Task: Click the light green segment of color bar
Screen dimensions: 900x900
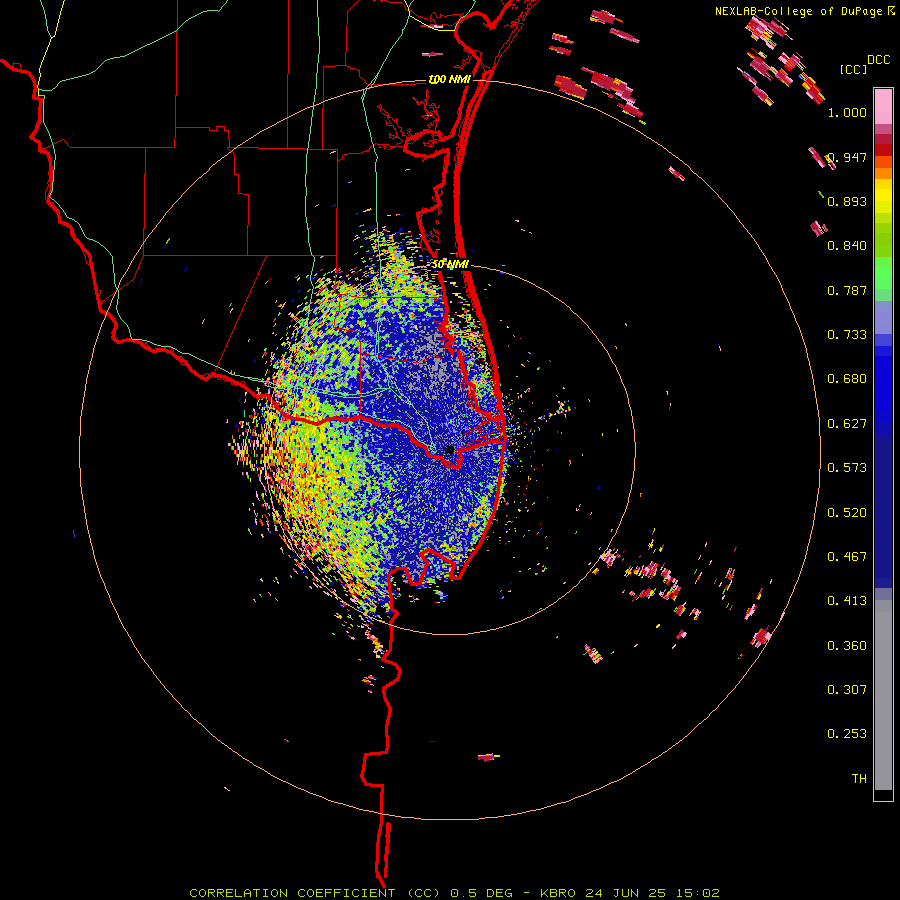Action: click(x=883, y=273)
